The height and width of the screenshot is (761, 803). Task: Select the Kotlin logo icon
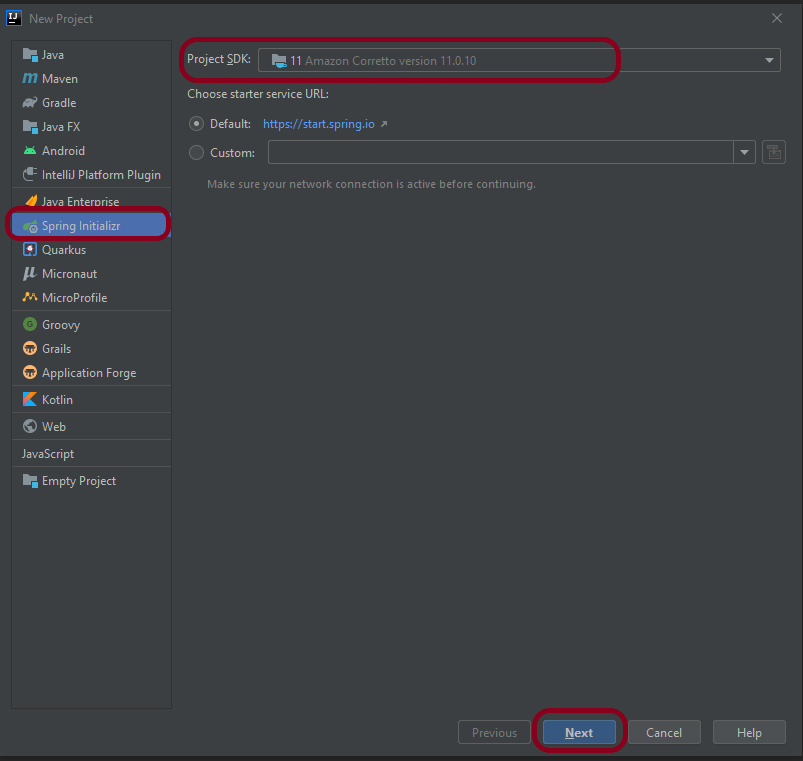click(x=30, y=400)
